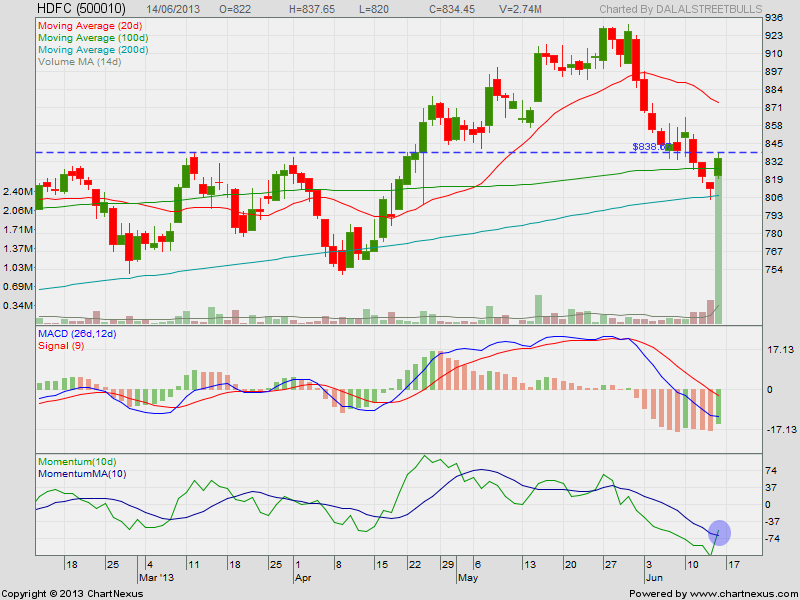Click the 0.69M volume axis label

tap(17, 287)
